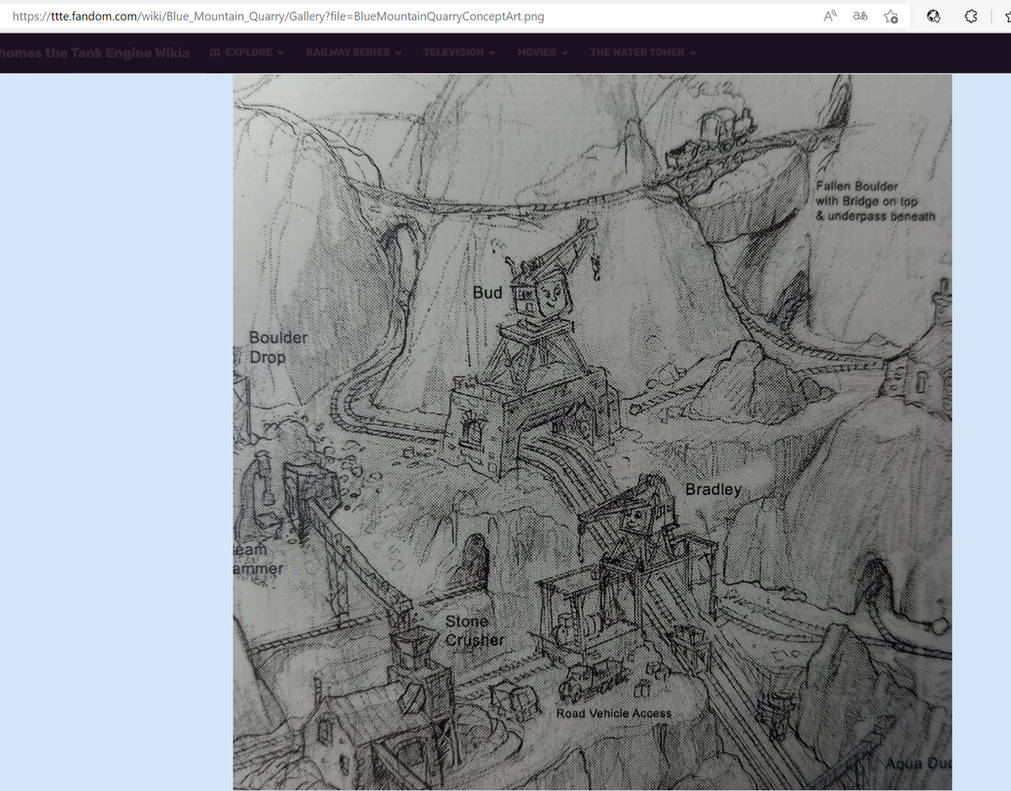The height and width of the screenshot is (791, 1011).
Task: Open The Water Tower dropdown
Action: pyautogui.click(x=692, y=52)
